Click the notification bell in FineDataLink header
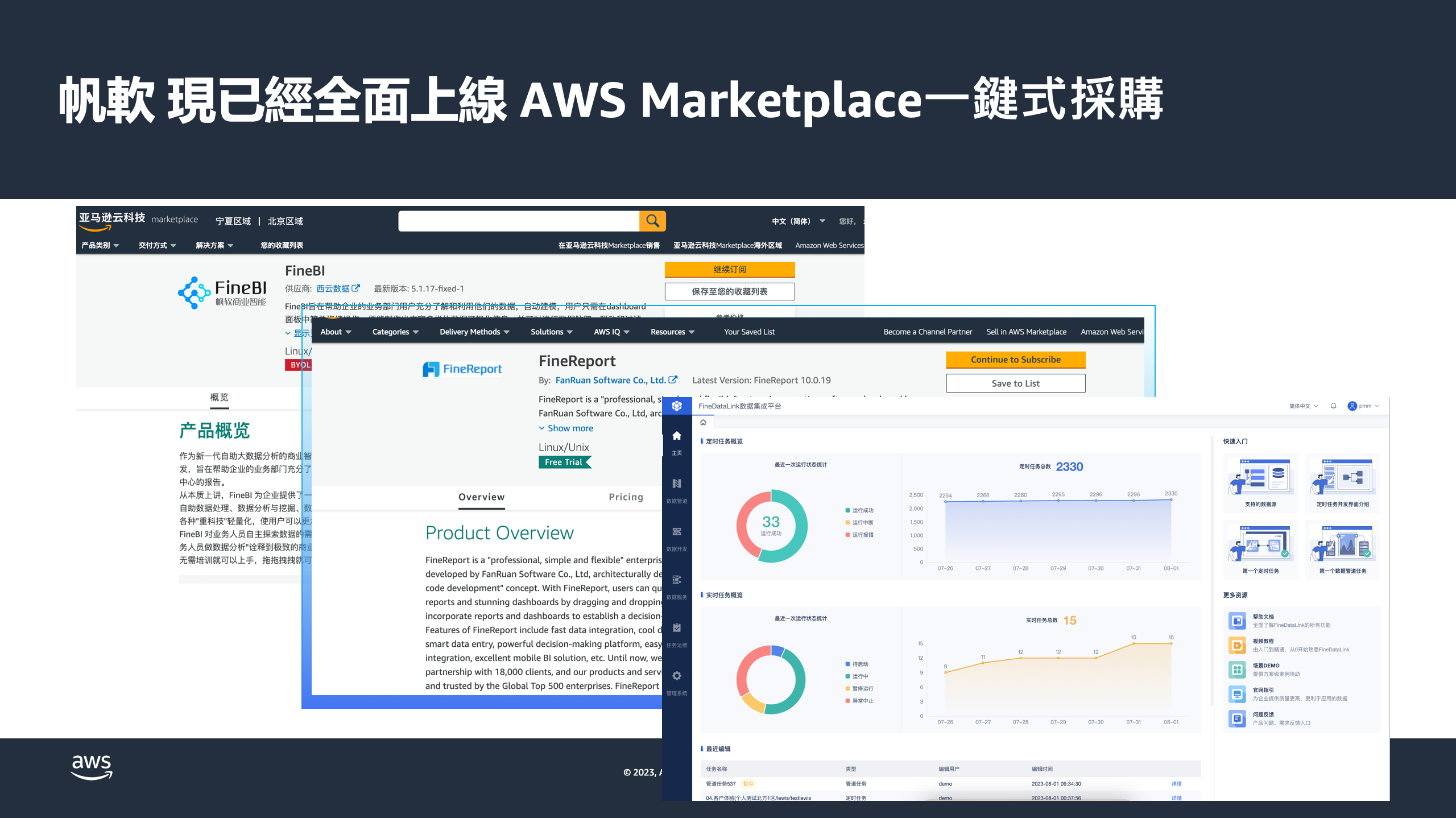Screen dimensions: 1456x818 (x=1333, y=406)
